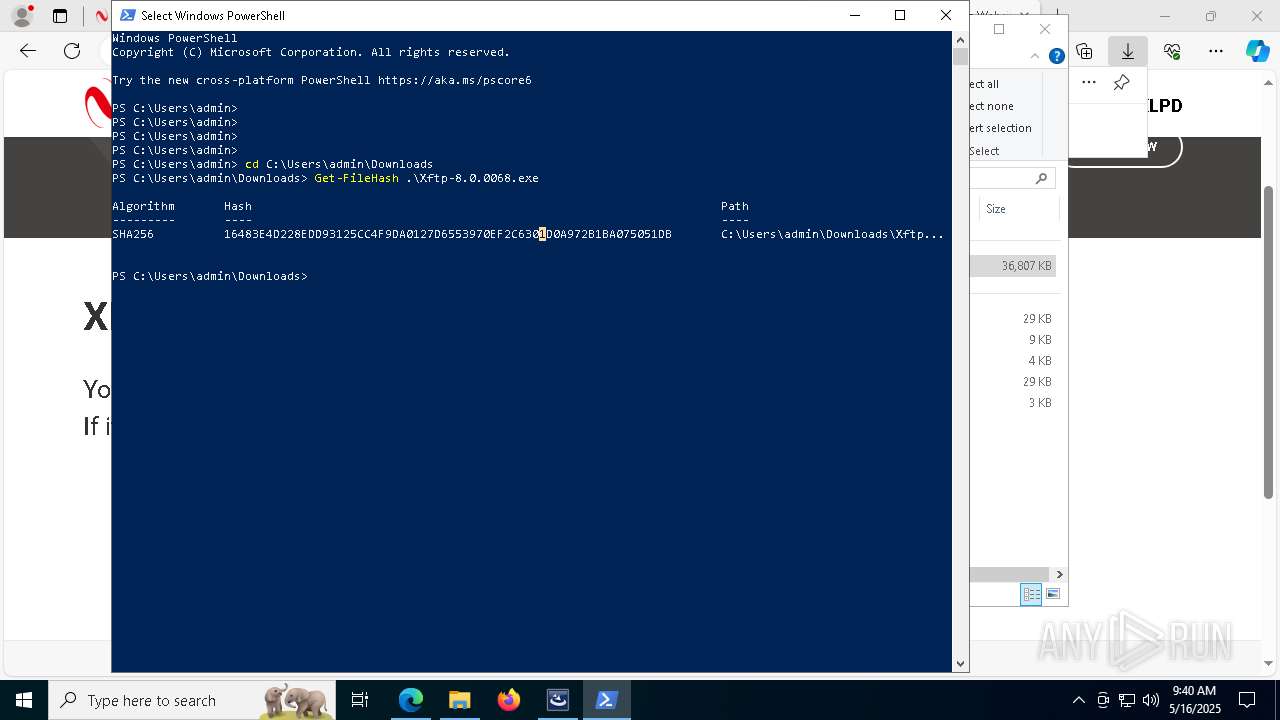Viewport: 1280px width, 720px height.
Task: Click the pscore6 URL in PowerShell
Action: pos(455,80)
